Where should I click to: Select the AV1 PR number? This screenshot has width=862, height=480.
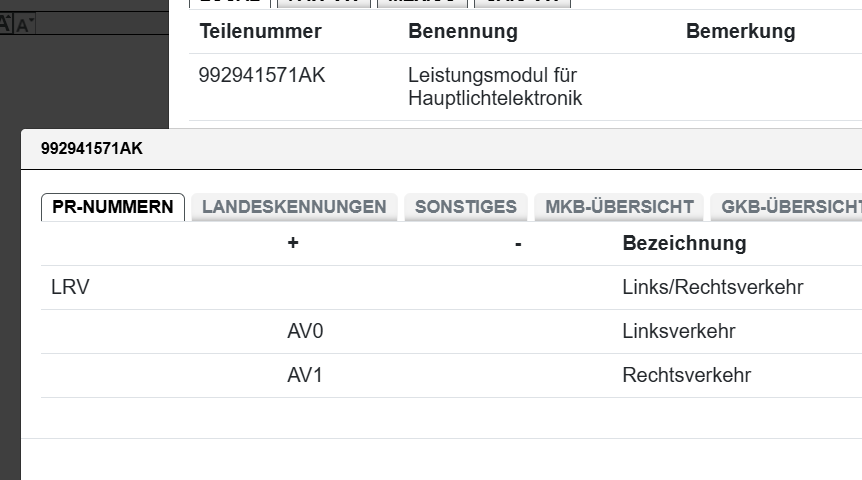305,376
